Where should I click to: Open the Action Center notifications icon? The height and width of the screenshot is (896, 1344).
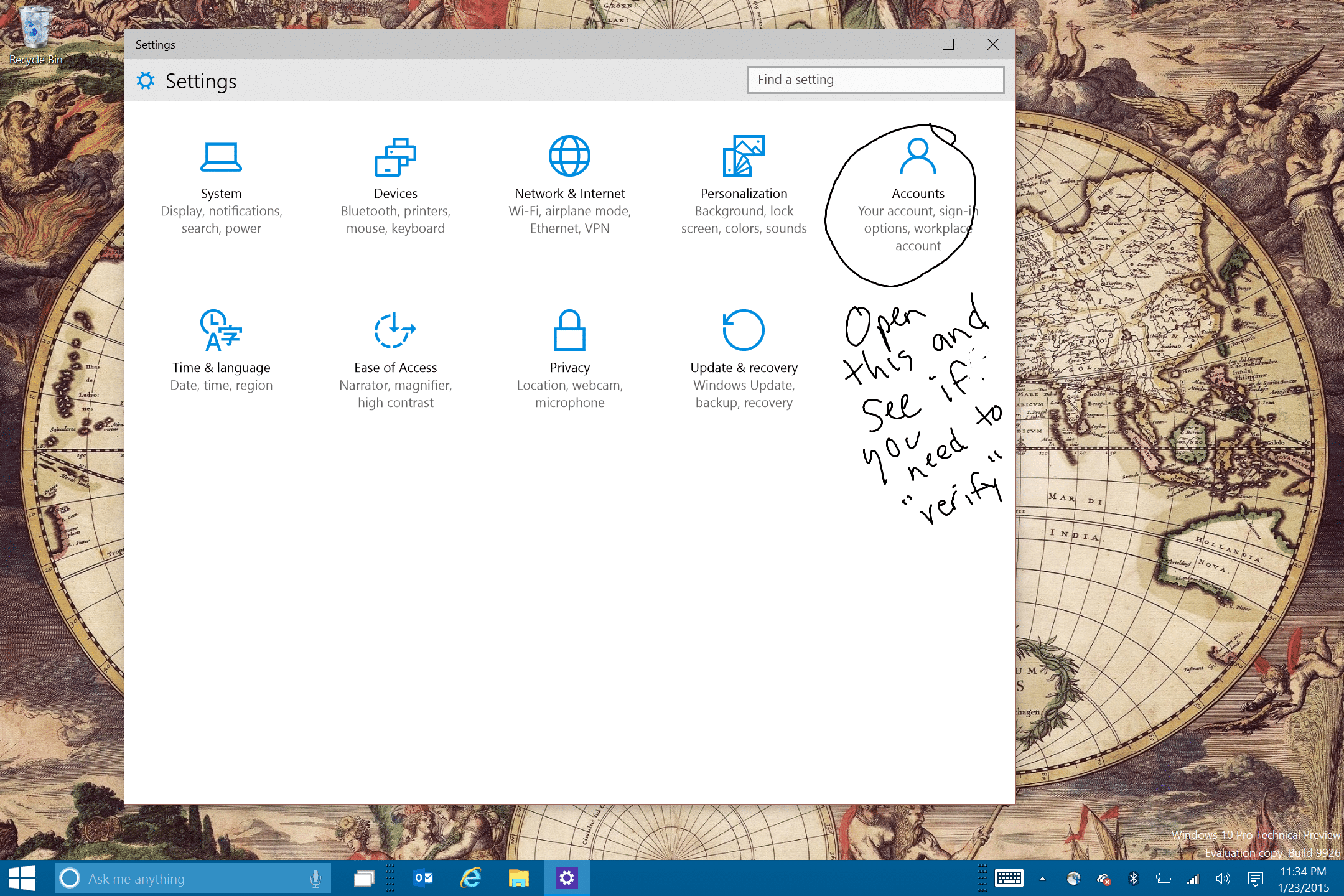click(1255, 879)
